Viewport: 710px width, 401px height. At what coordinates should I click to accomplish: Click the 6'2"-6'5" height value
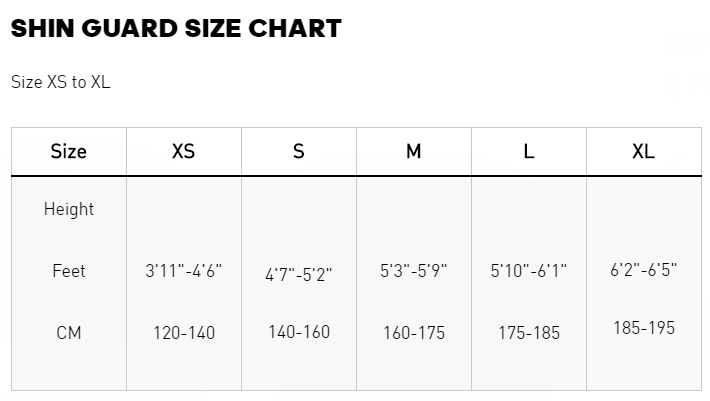coord(643,270)
